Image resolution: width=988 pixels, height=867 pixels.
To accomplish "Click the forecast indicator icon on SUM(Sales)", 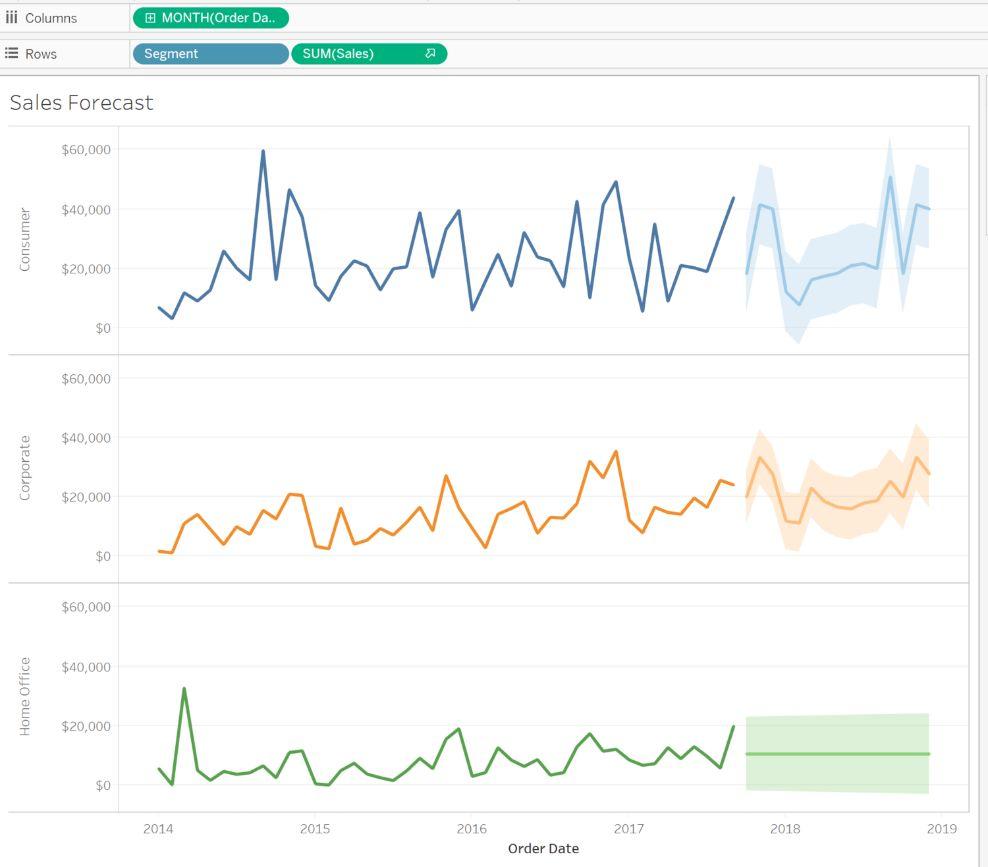I will tap(431, 54).
